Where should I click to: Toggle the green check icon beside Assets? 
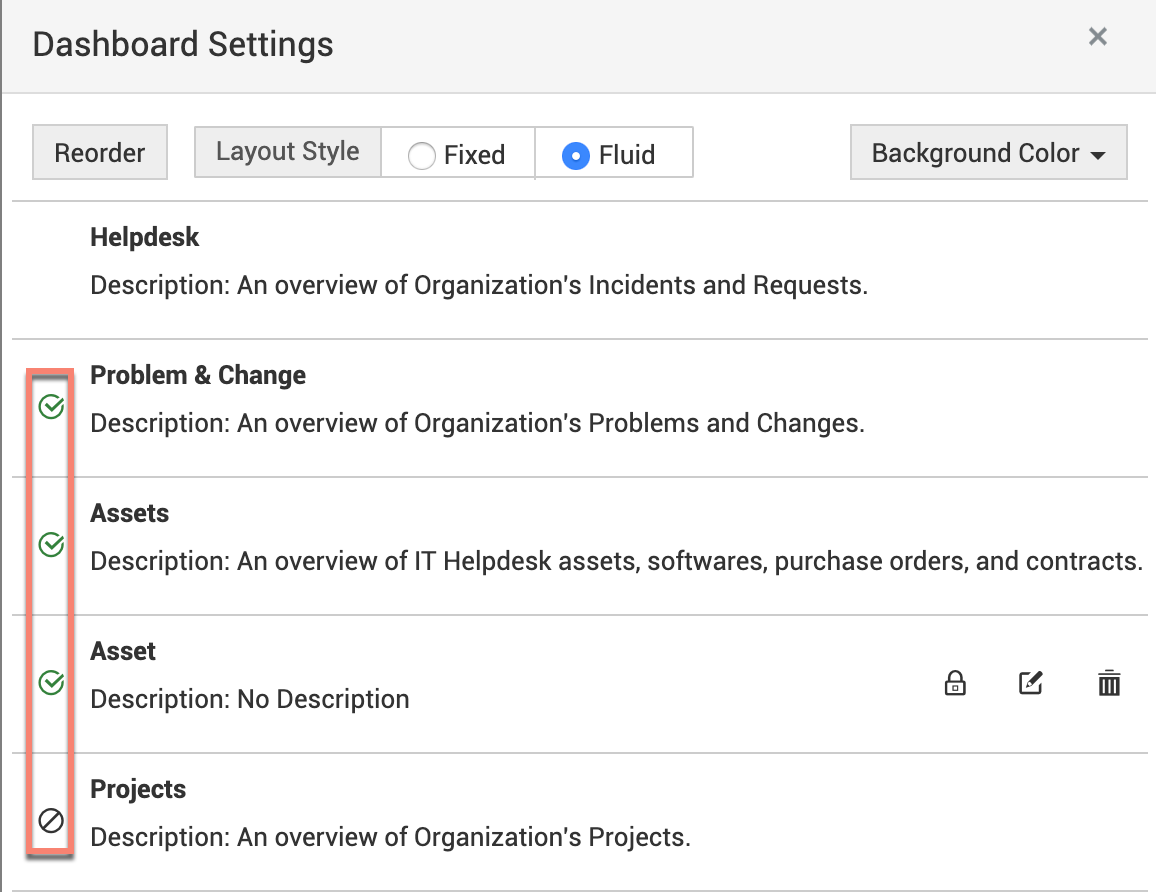click(x=51, y=545)
